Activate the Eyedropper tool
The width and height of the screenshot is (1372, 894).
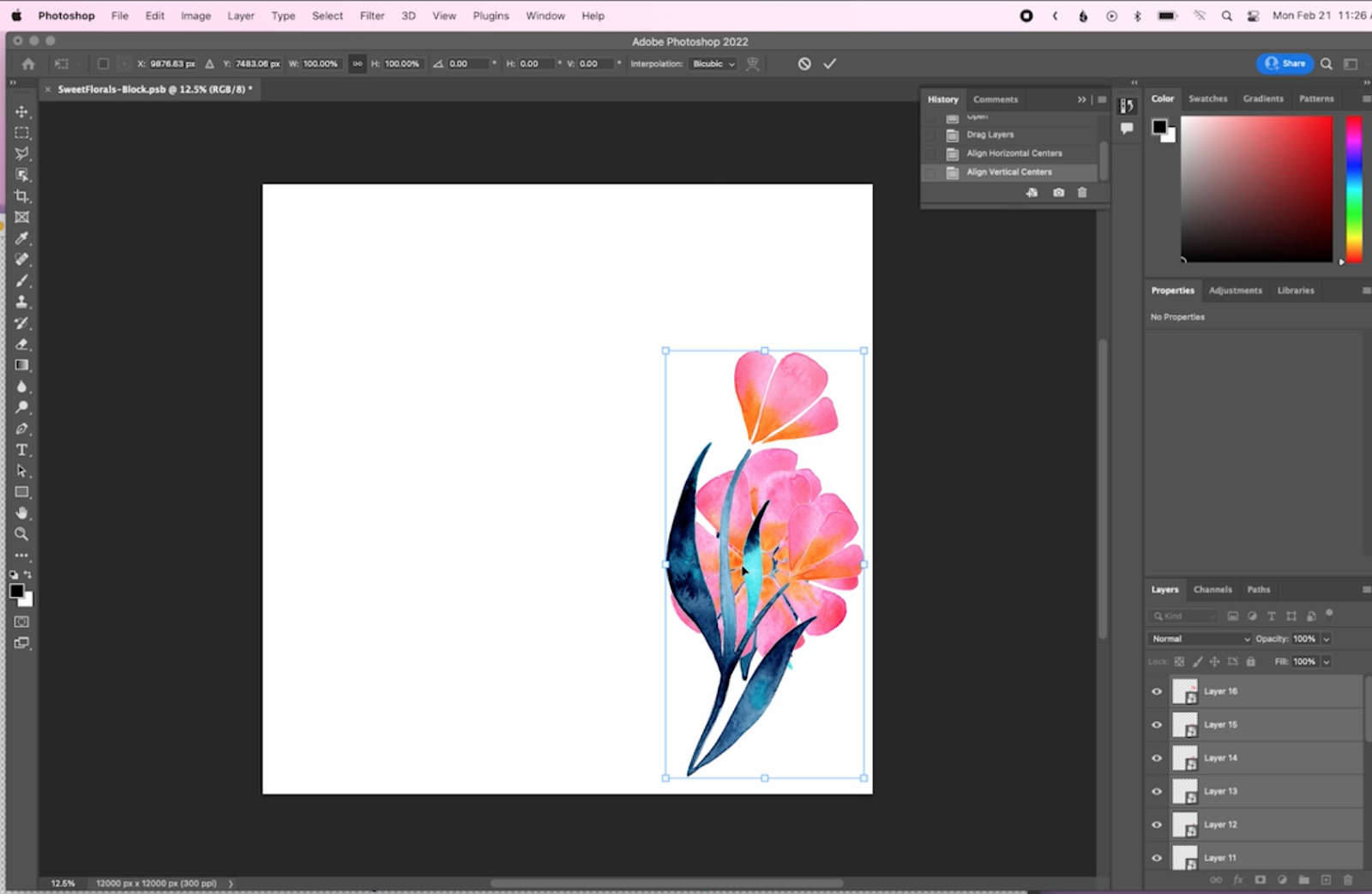point(22,238)
